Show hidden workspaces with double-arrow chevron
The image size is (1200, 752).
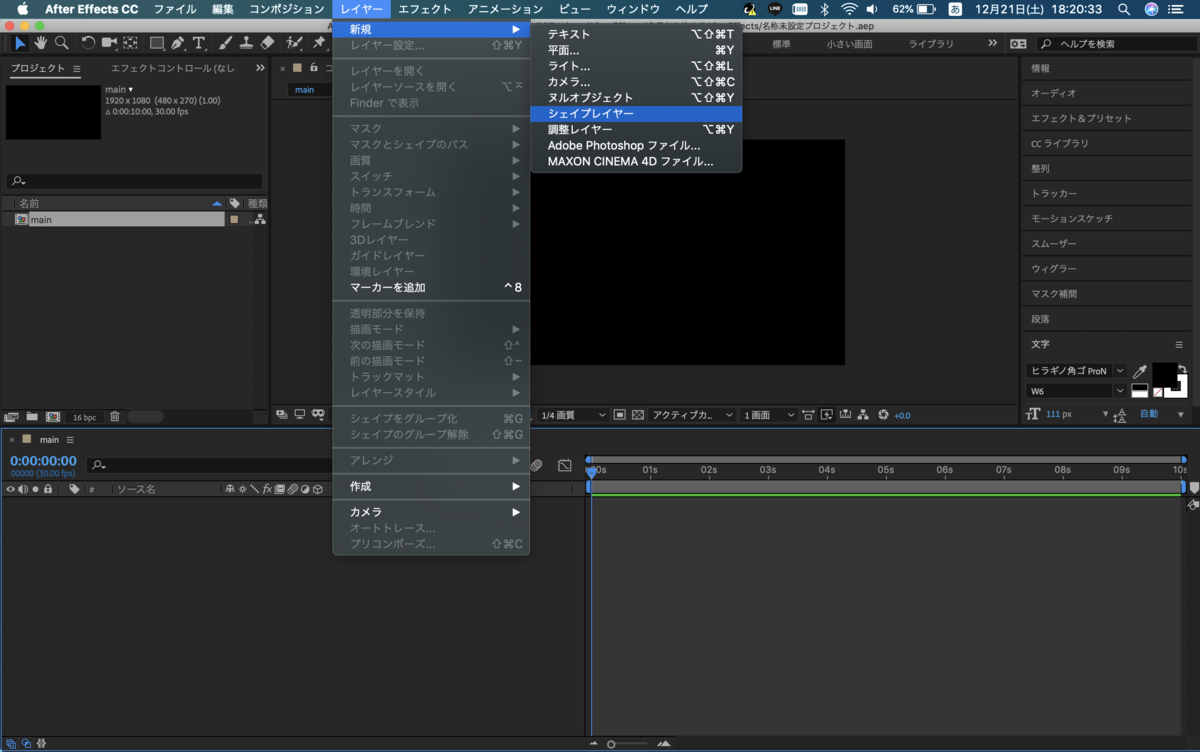click(x=992, y=44)
